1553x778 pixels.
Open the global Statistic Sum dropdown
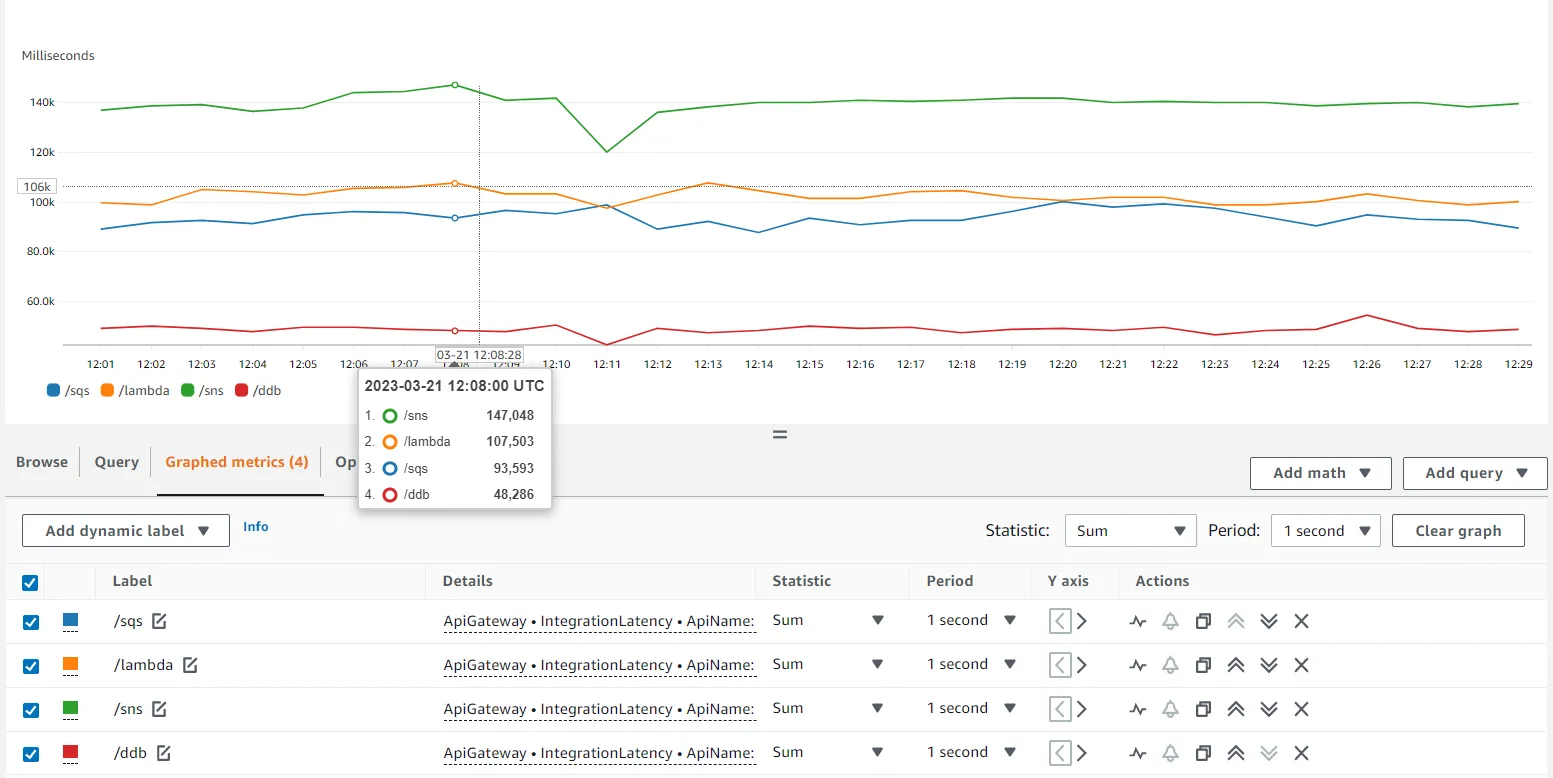[1130, 531]
